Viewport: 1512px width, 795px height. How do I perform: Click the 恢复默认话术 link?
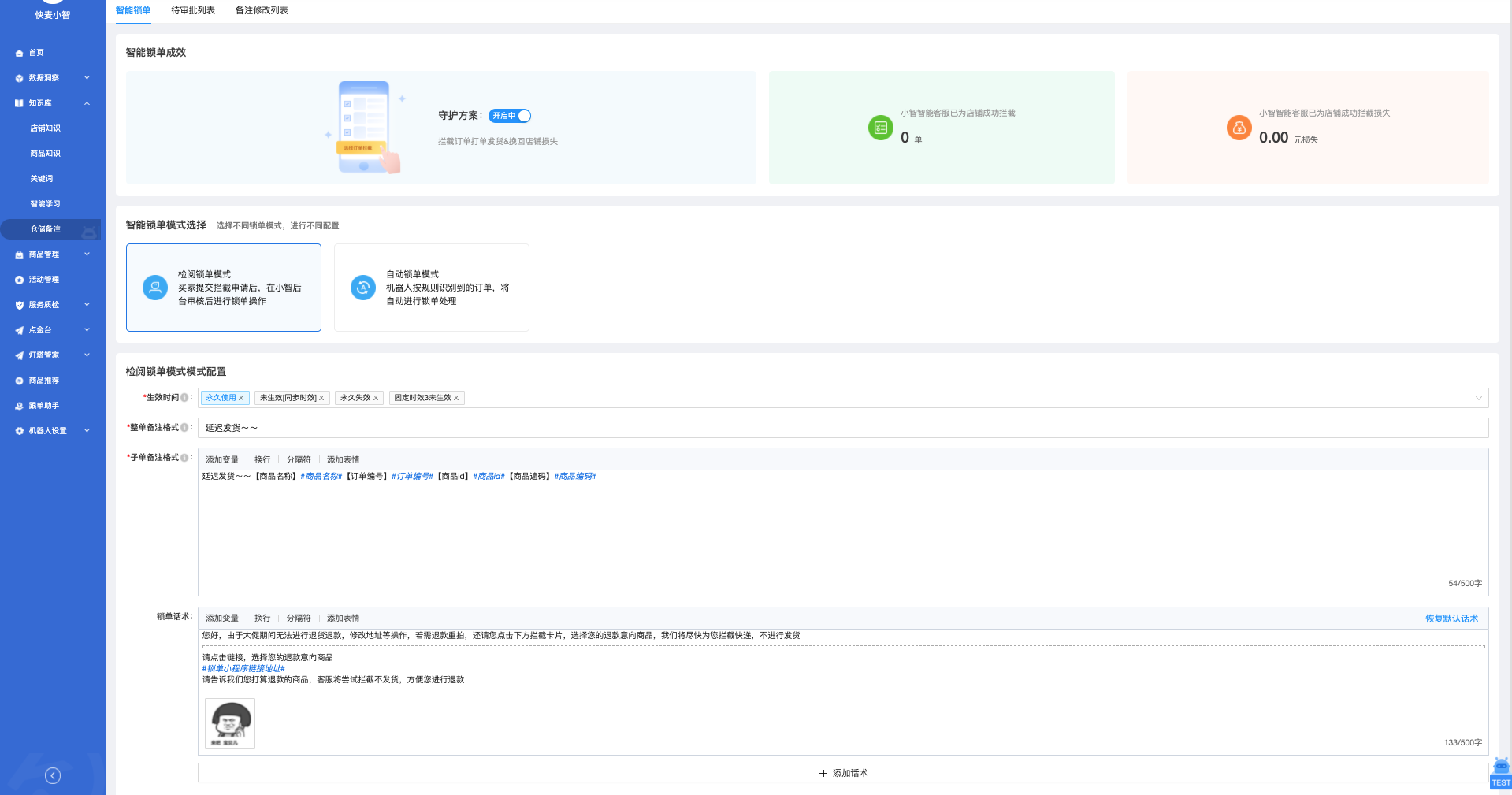(1451, 619)
